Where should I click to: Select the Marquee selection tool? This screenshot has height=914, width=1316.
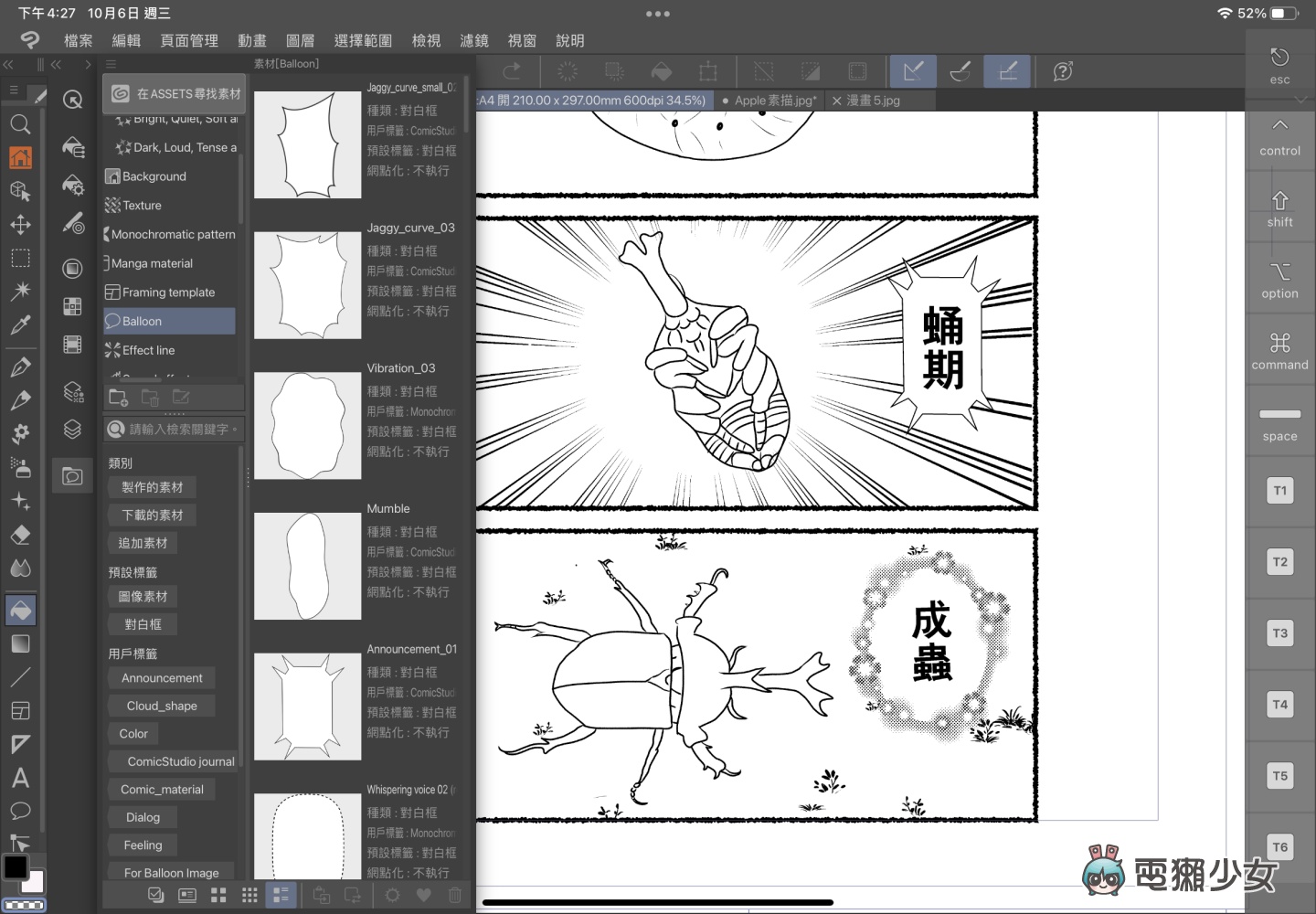pos(20,258)
